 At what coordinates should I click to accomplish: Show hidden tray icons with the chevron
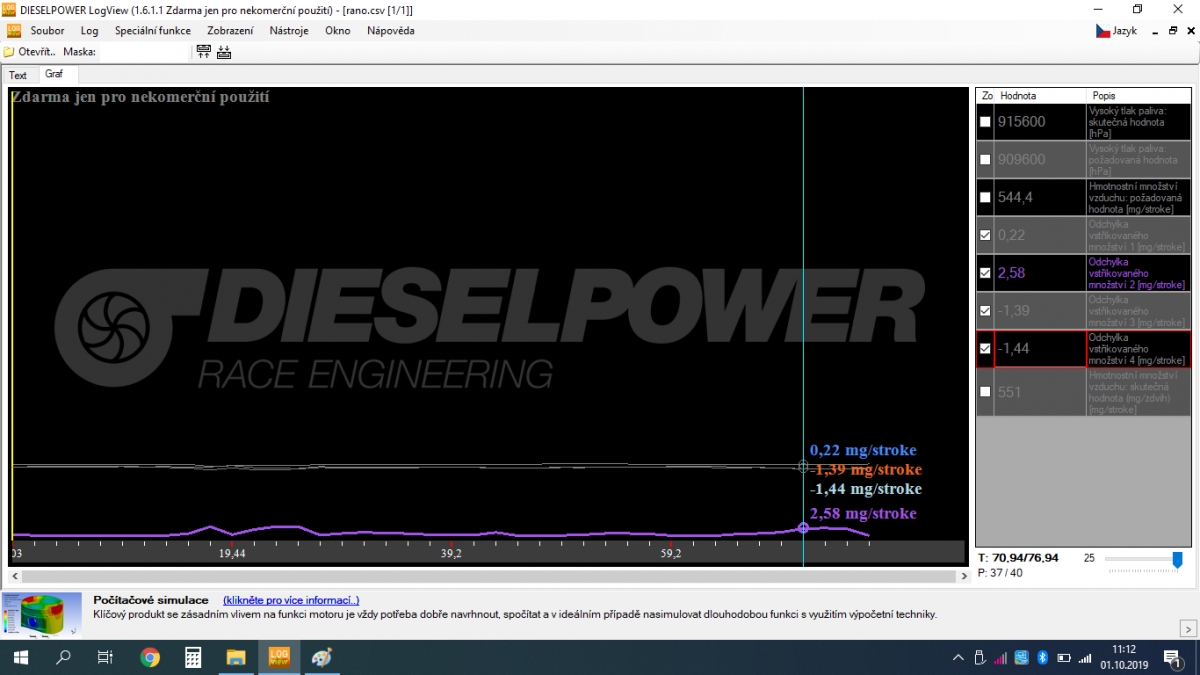pyautogui.click(x=958, y=657)
